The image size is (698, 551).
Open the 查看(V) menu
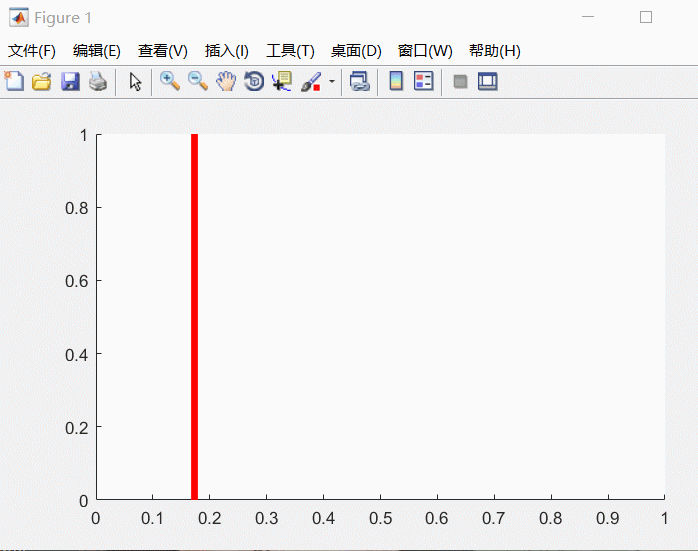click(162, 51)
